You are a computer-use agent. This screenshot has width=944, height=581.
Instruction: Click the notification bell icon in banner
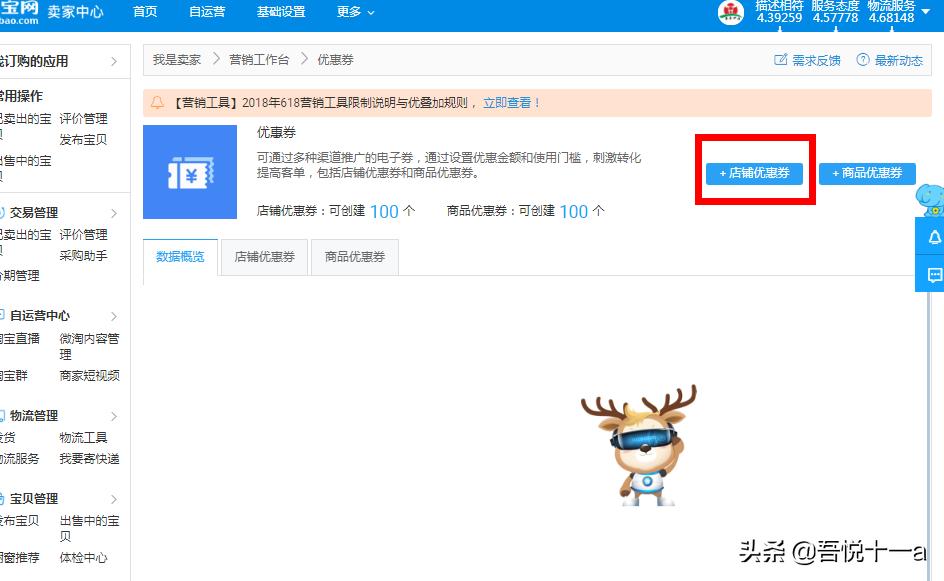157,102
